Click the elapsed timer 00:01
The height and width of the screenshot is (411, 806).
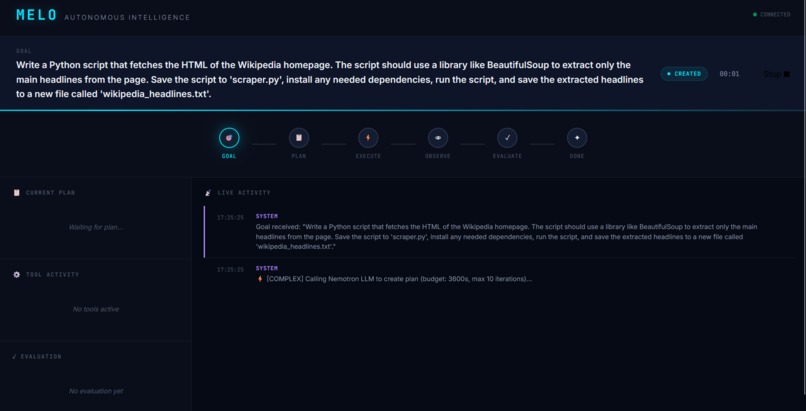tap(729, 74)
